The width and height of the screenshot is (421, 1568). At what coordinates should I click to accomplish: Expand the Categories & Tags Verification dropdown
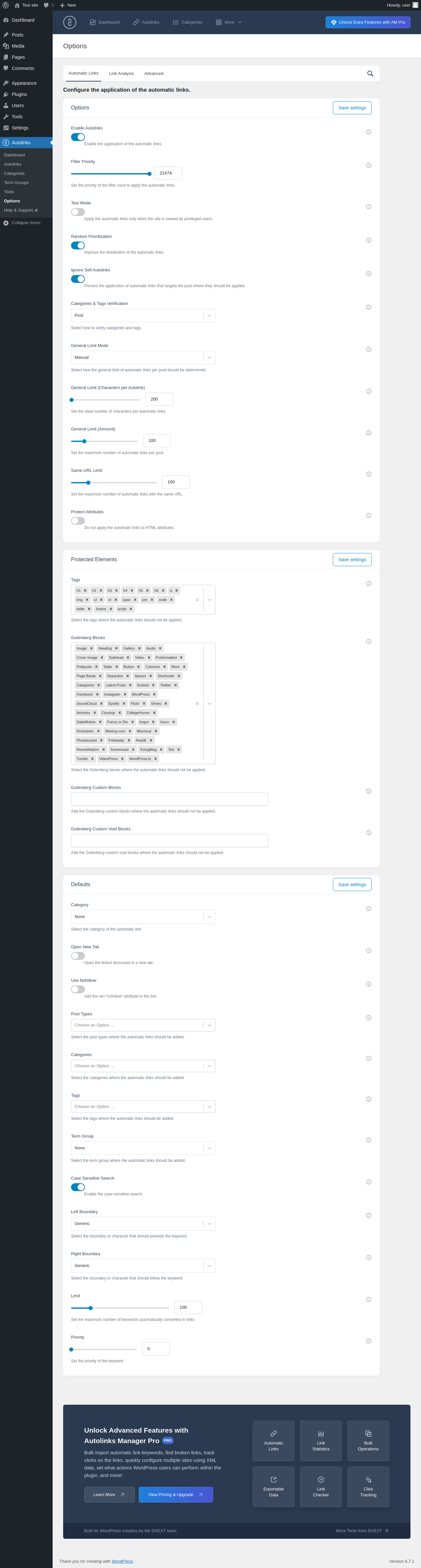tap(143, 315)
